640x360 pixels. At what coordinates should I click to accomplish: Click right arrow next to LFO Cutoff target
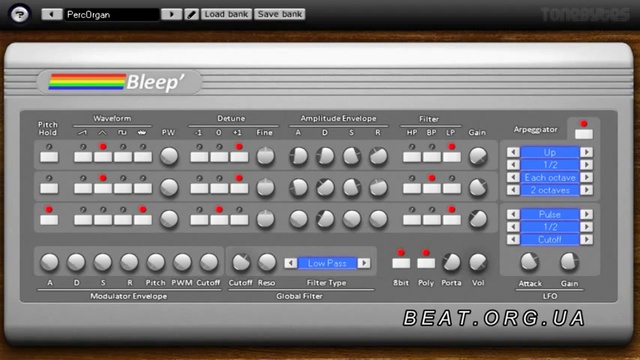(587, 240)
